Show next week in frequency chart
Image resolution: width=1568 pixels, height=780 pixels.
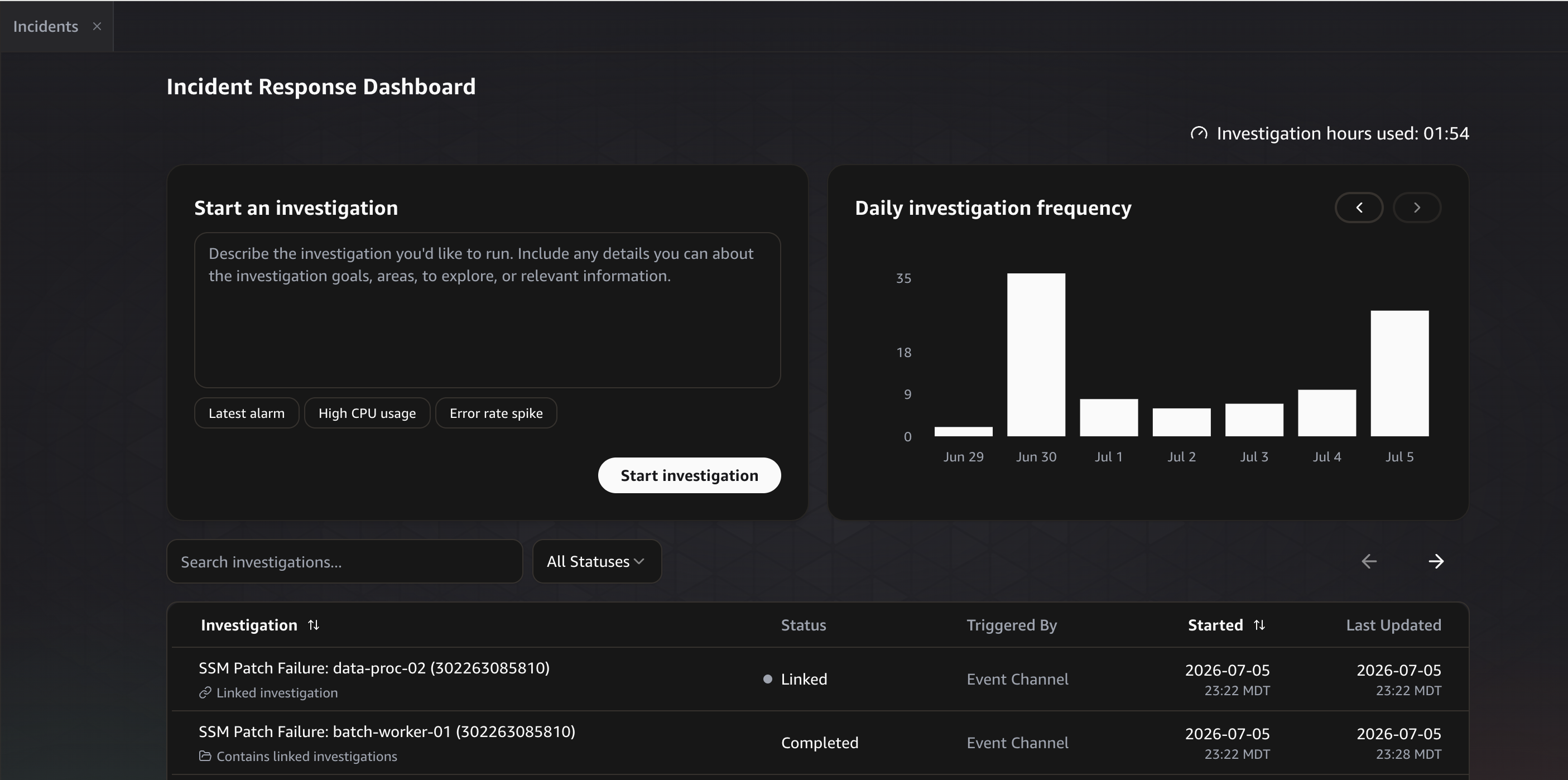pyautogui.click(x=1417, y=208)
